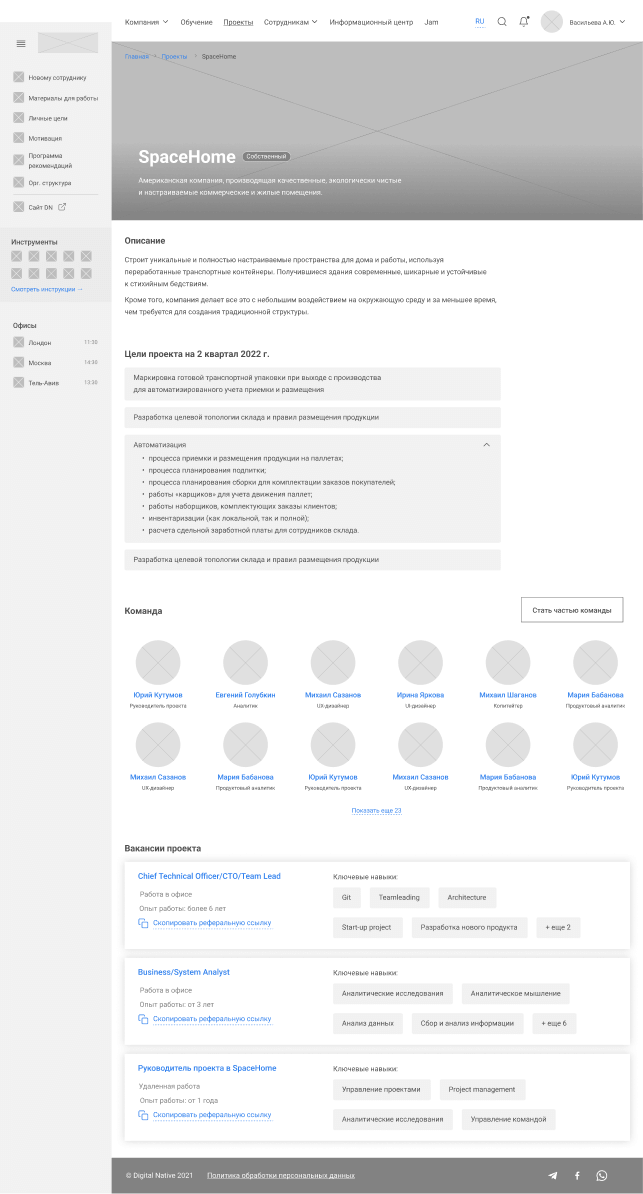Copy referral link for Chief Technical Officer

pos(212,923)
